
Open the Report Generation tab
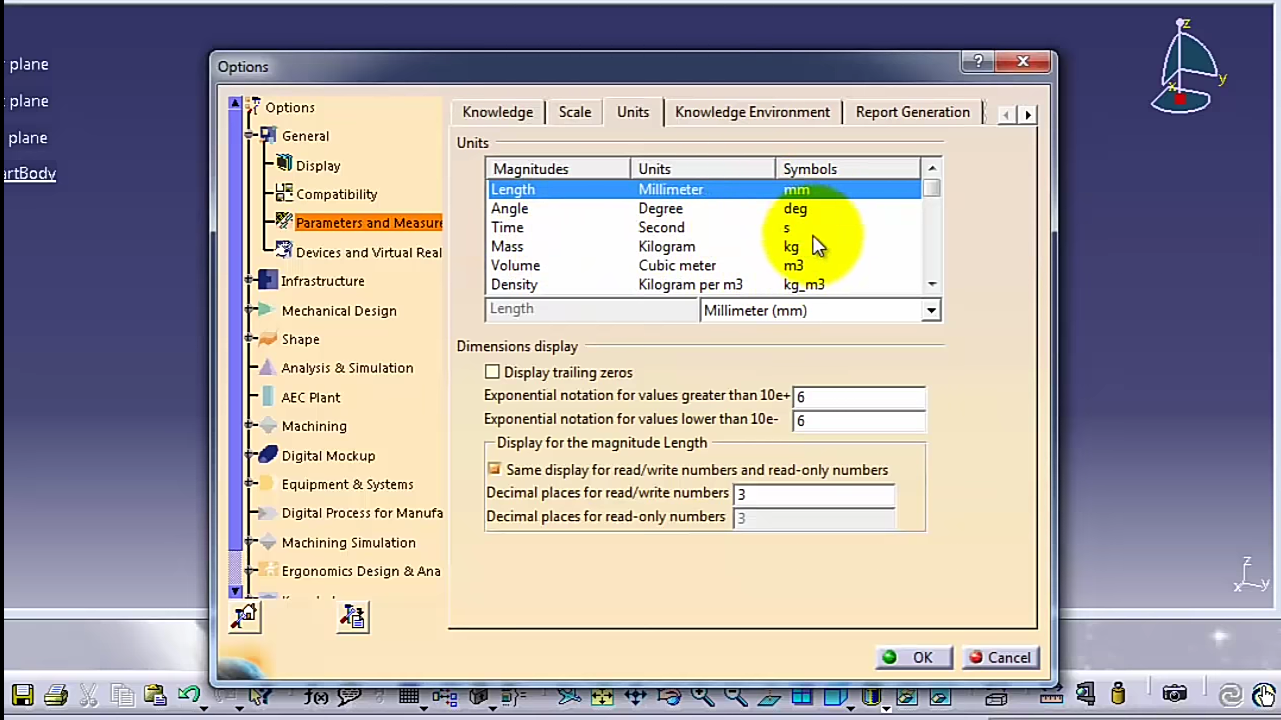click(x=912, y=112)
